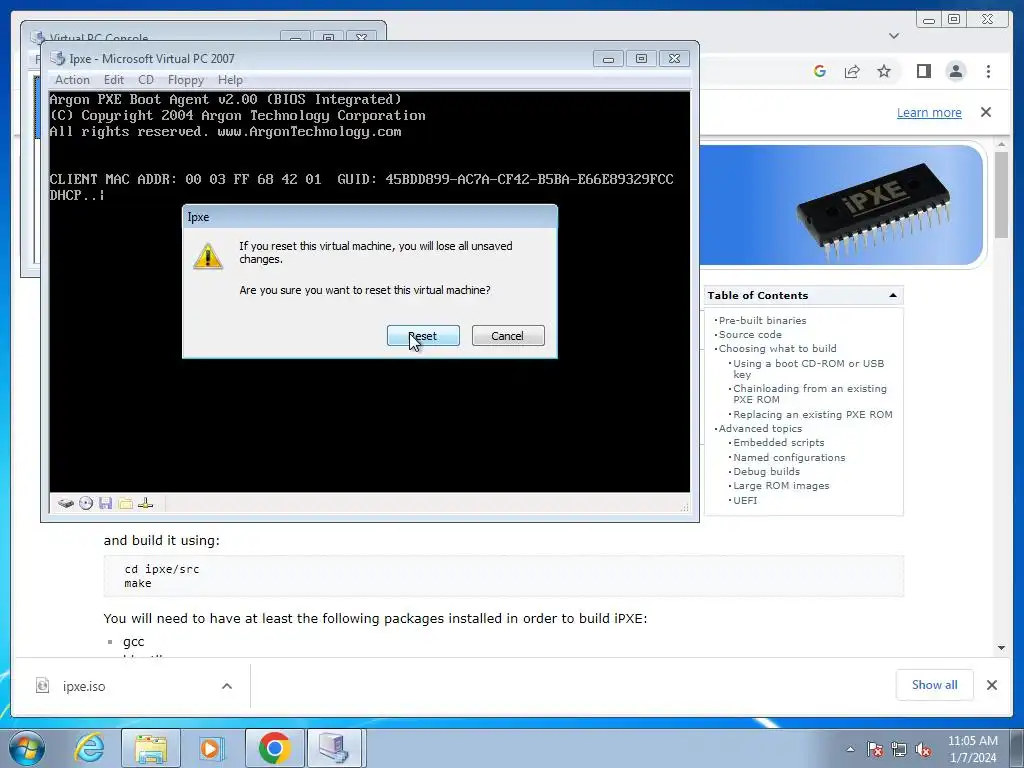Expand the ipxe.iso download options arrow
The width and height of the screenshot is (1024, 768).
coord(227,686)
